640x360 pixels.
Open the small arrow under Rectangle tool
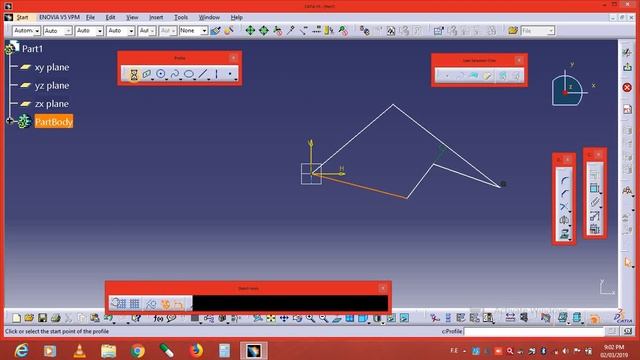(x=152, y=79)
